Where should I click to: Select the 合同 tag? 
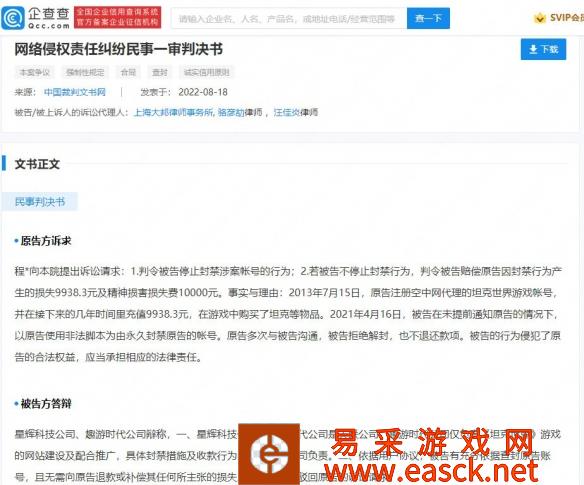128,72
